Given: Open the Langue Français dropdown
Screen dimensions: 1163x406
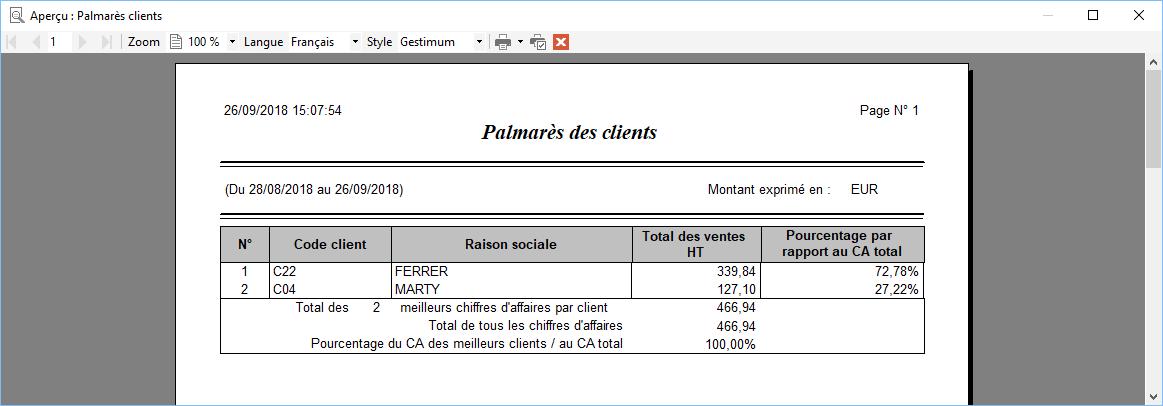Looking at the screenshot, I should 355,42.
